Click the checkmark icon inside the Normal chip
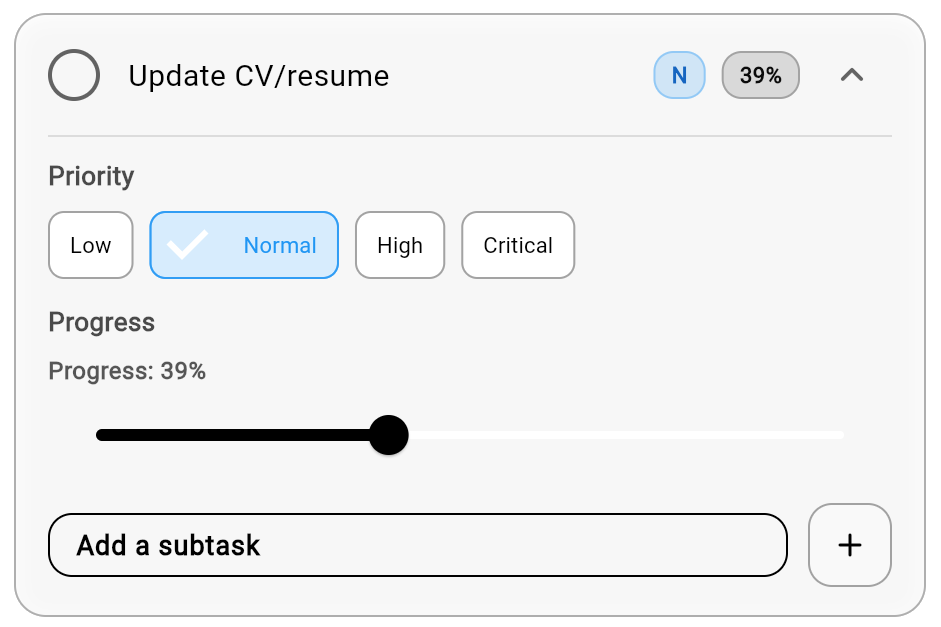This screenshot has height=627, width=941. tap(187, 245)
